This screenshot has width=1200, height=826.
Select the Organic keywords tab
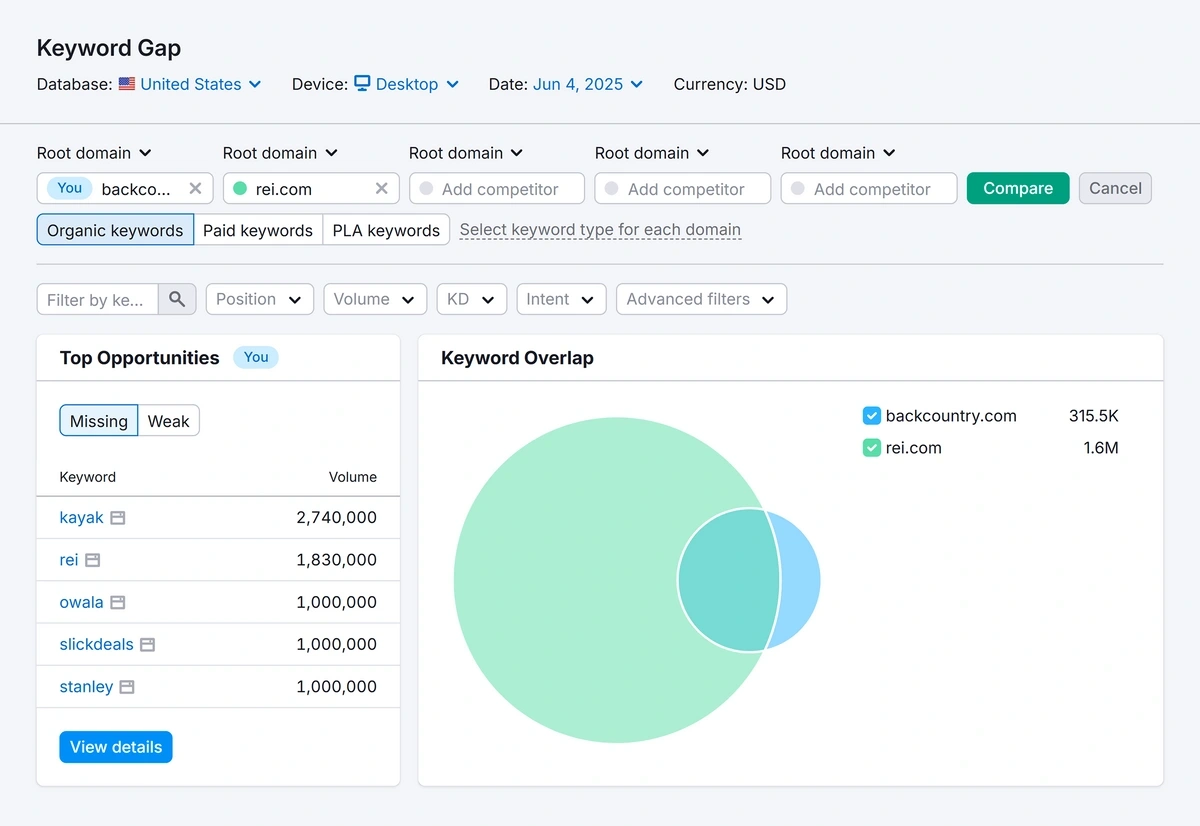click(x=115, y=230)
